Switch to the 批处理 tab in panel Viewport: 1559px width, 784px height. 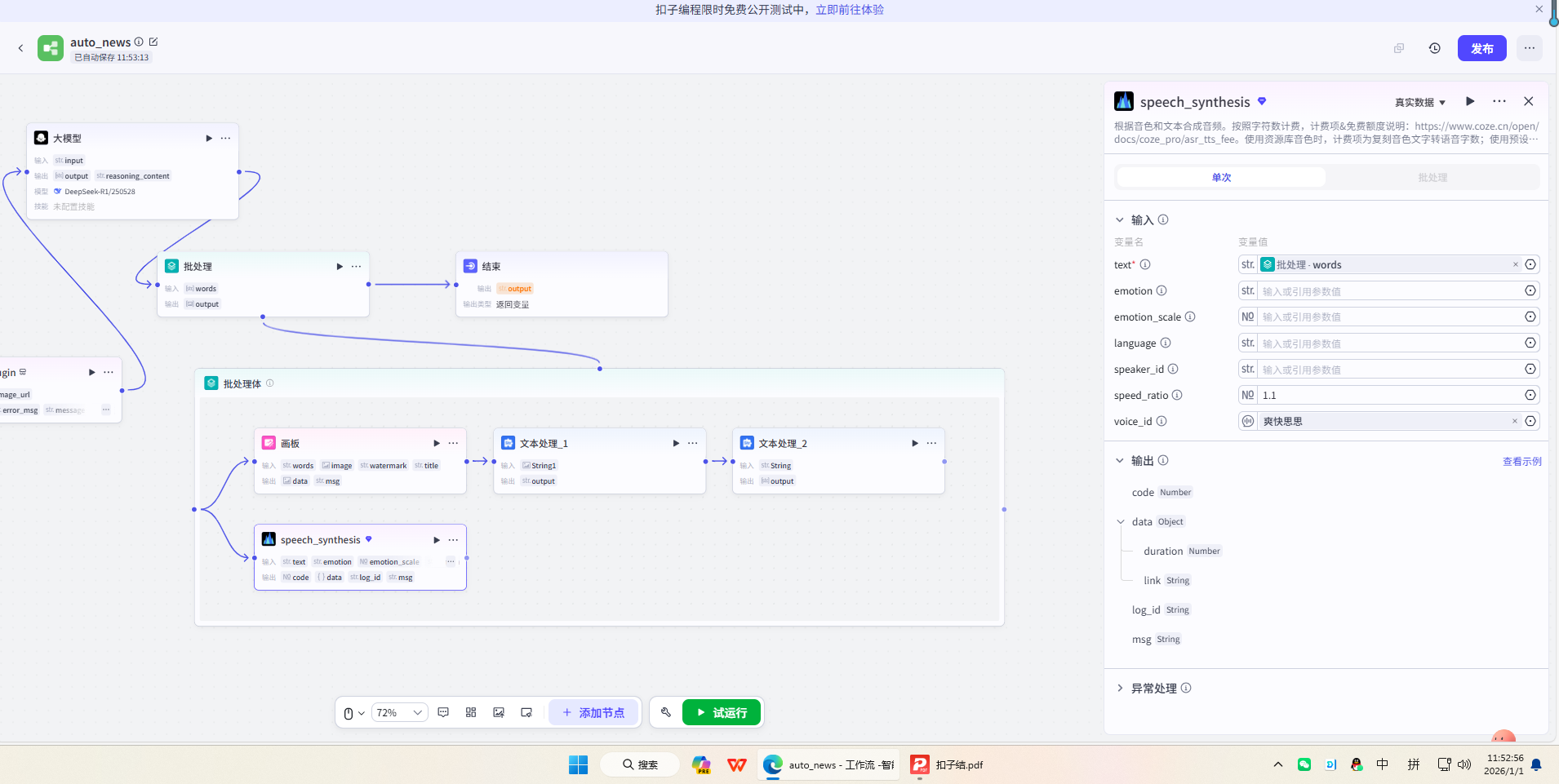(1432, 177)
